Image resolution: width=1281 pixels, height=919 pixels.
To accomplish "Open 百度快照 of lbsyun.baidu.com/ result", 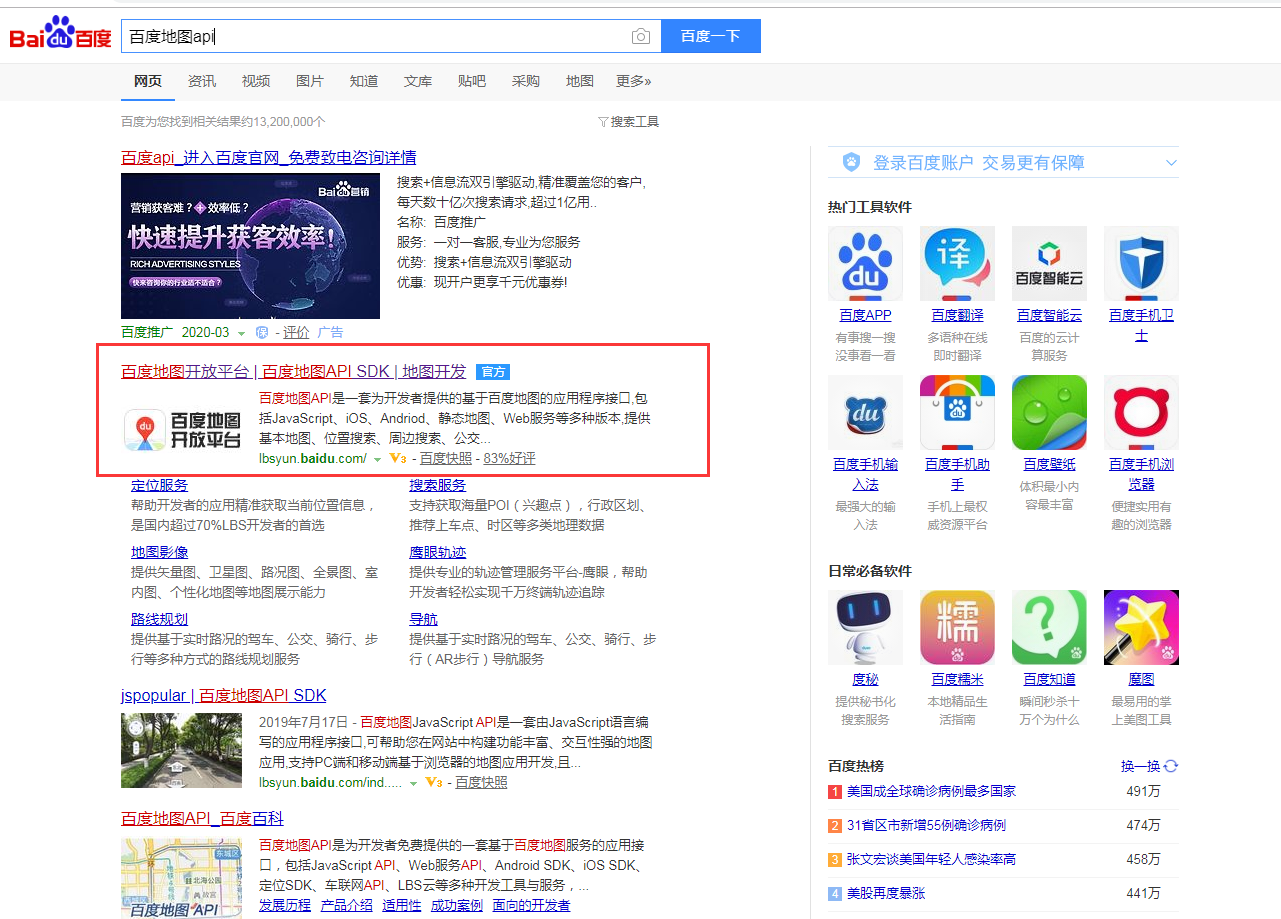I will pos(446,459).
